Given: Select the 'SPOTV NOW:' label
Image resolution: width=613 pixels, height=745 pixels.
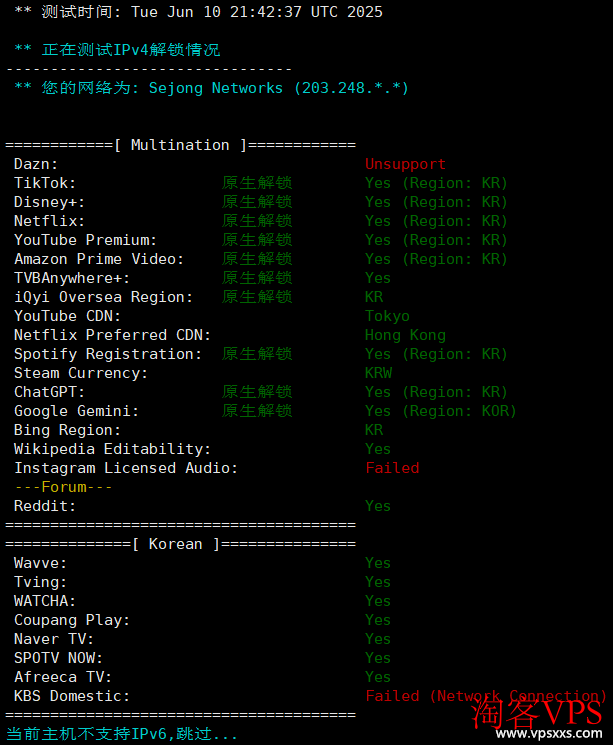Looking at the screenshot, I should (58, 658).
